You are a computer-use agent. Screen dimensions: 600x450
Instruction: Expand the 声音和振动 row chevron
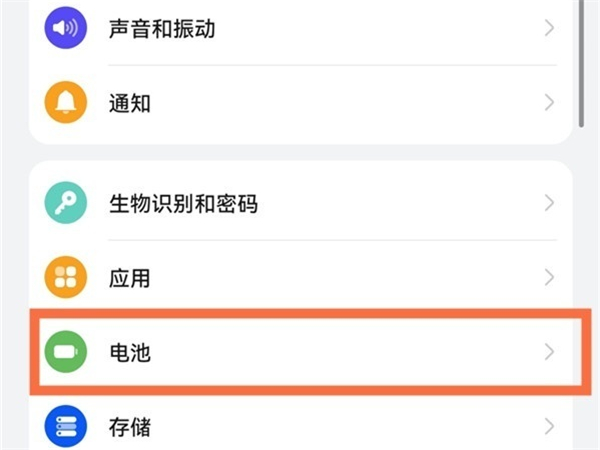click(549, 28)
